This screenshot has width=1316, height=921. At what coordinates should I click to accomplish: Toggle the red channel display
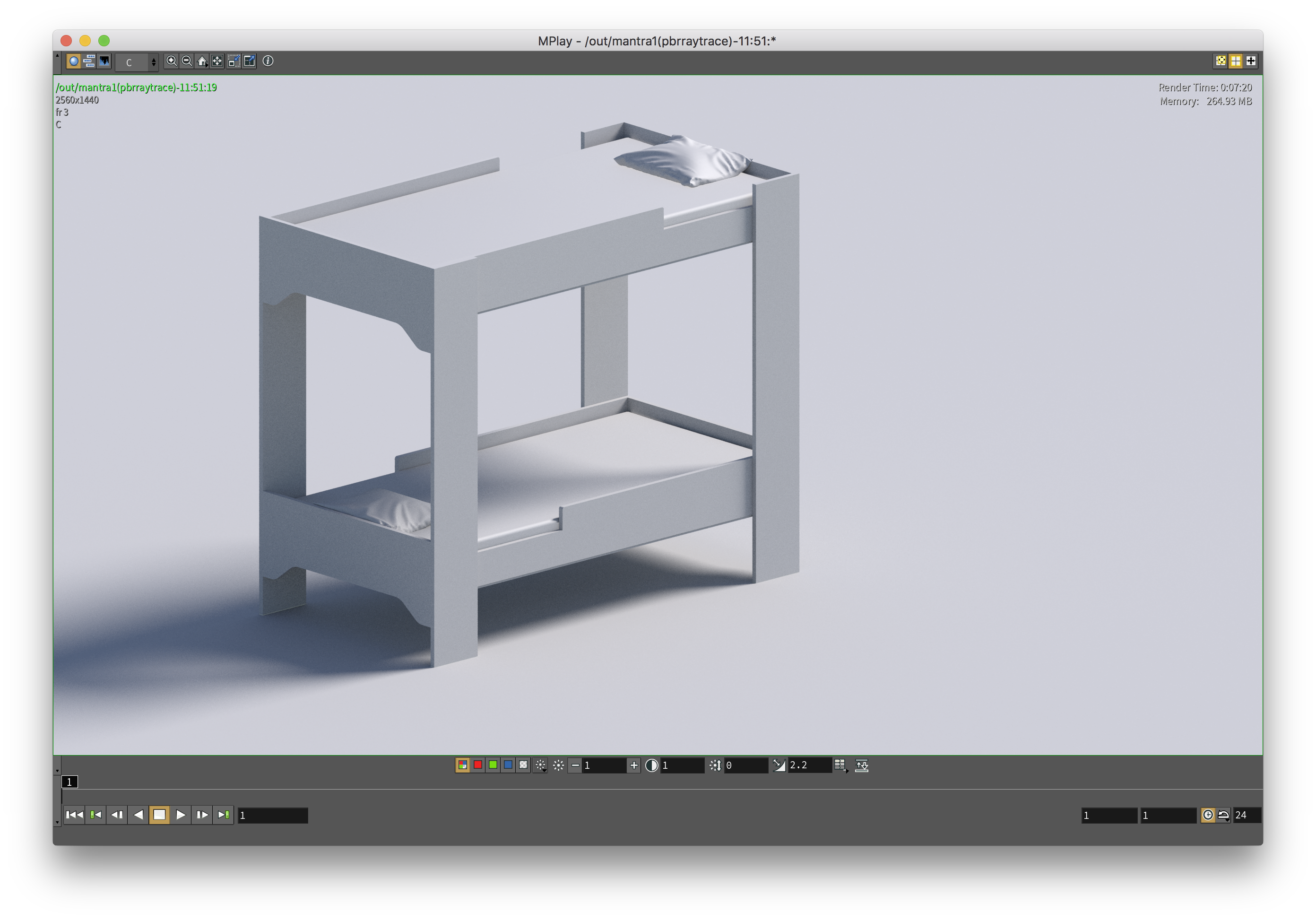pos(478,765)
